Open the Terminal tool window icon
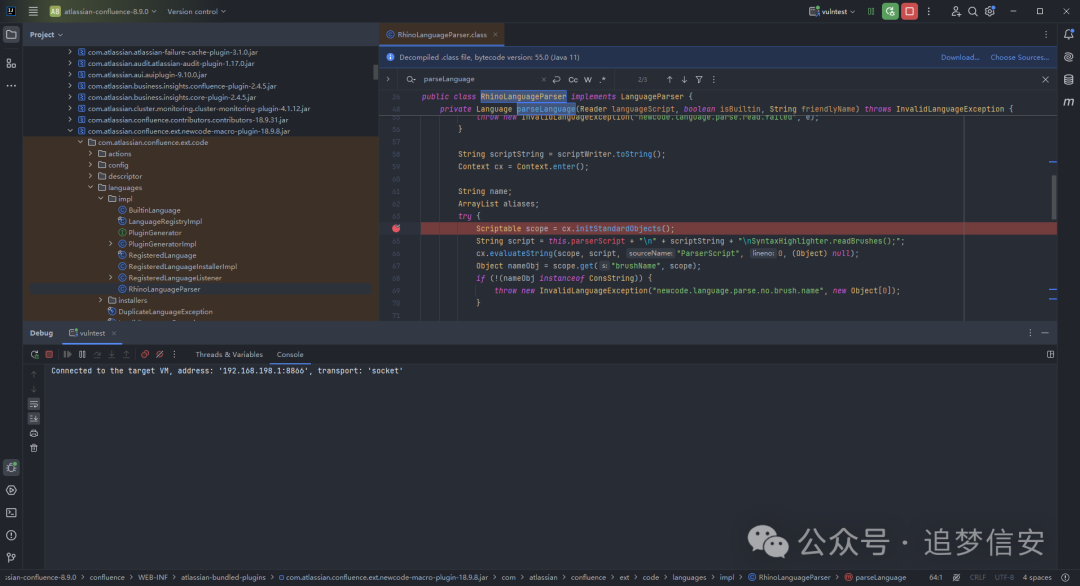The width and height of the screenshot is (1080, 586). [x=11, y=513]
